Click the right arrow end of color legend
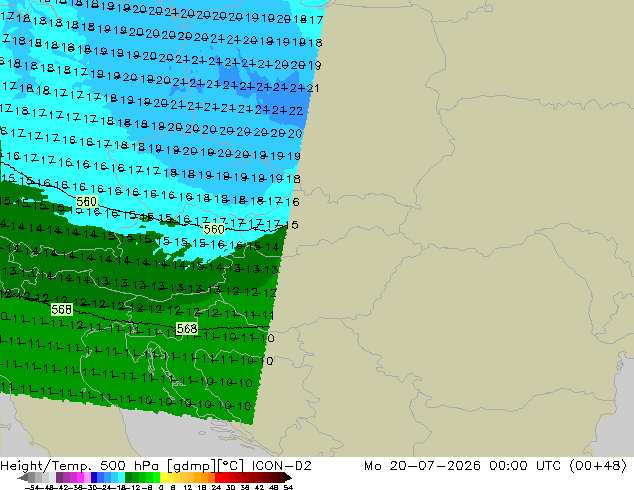This screenshot has width=634, height=490. click(x=287, y=478)
